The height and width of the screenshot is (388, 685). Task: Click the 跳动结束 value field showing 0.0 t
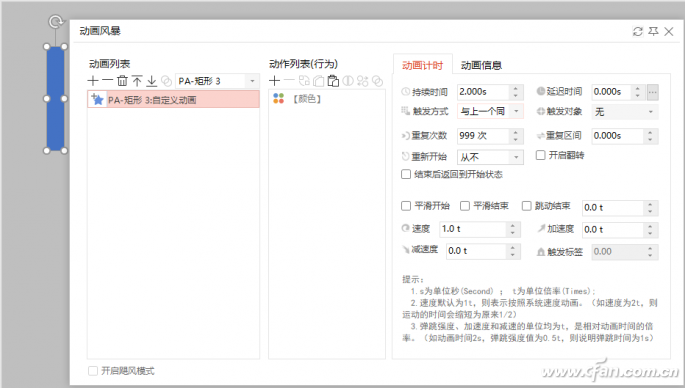pyautogui.click(x=612, y=208)
